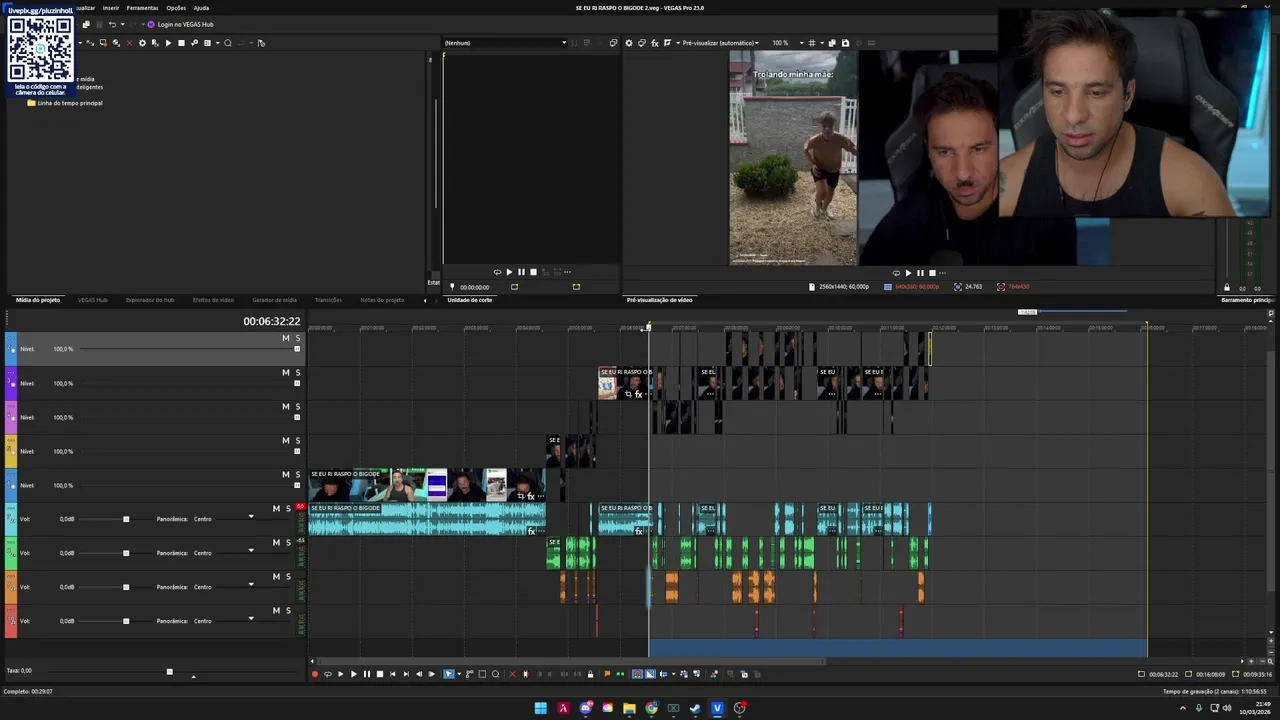Click the Trim tool in timeline toolbar
This screenshot has width=1280, height=720.
[525, 674]
